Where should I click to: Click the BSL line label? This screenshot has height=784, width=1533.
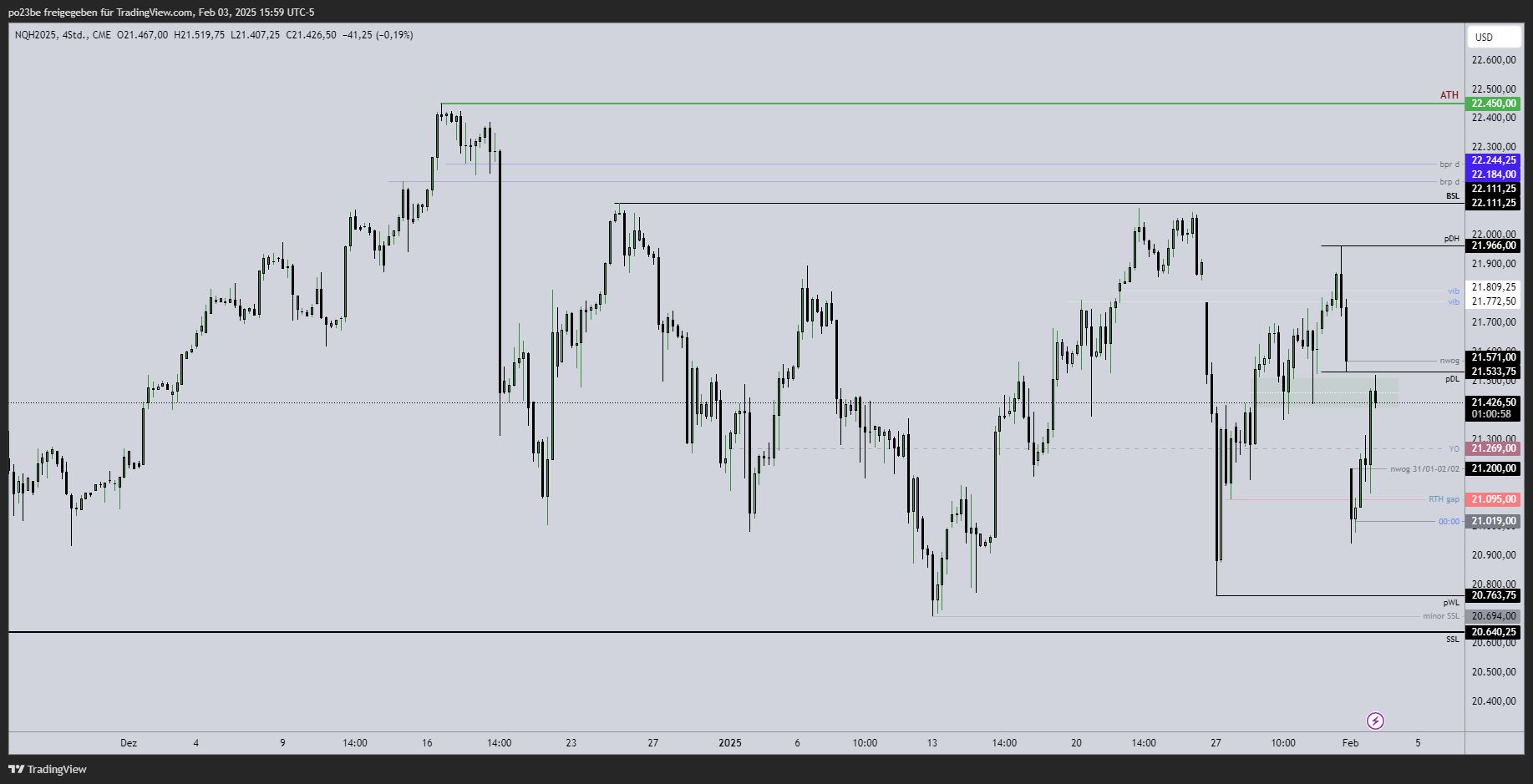(1453, 196)
